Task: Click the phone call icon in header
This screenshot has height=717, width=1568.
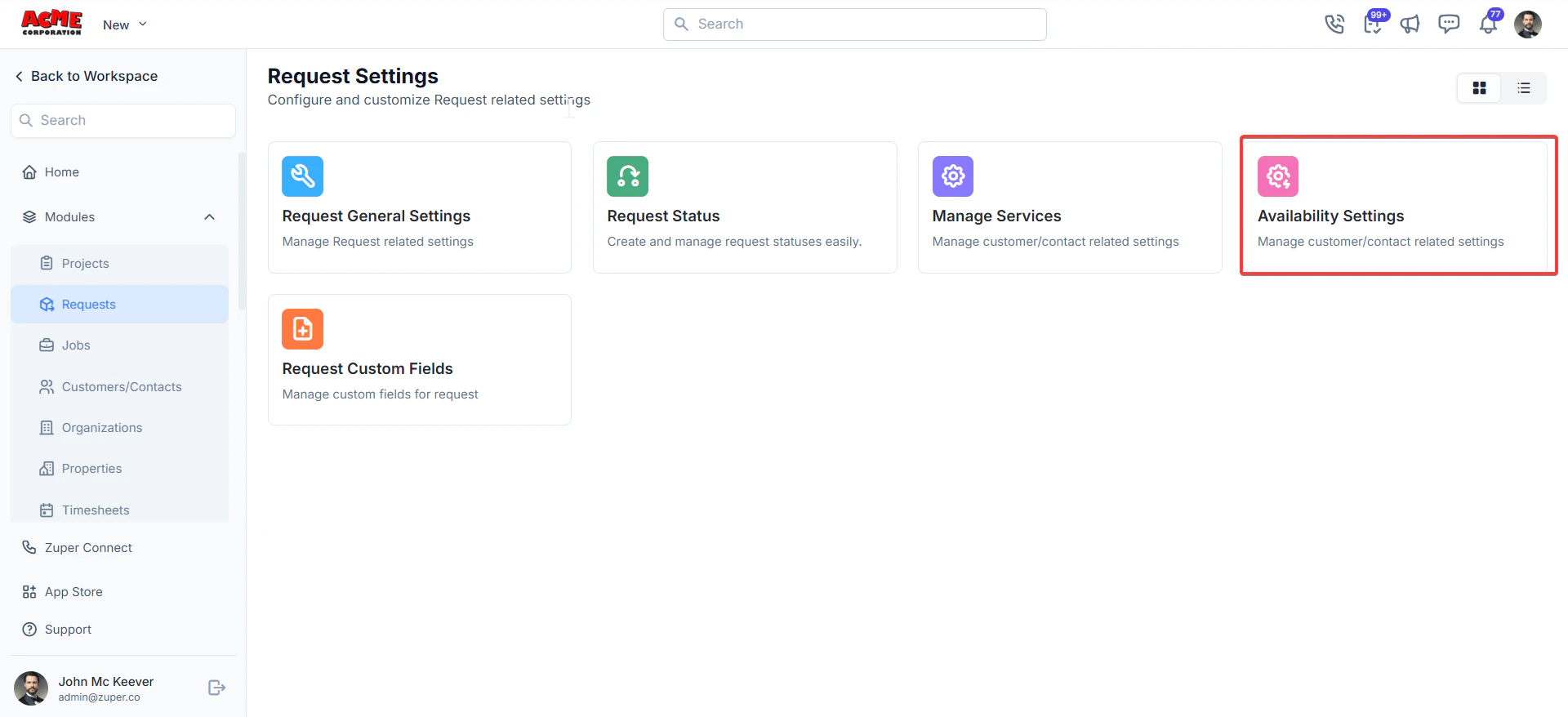Action: [x=1334, y=24]
